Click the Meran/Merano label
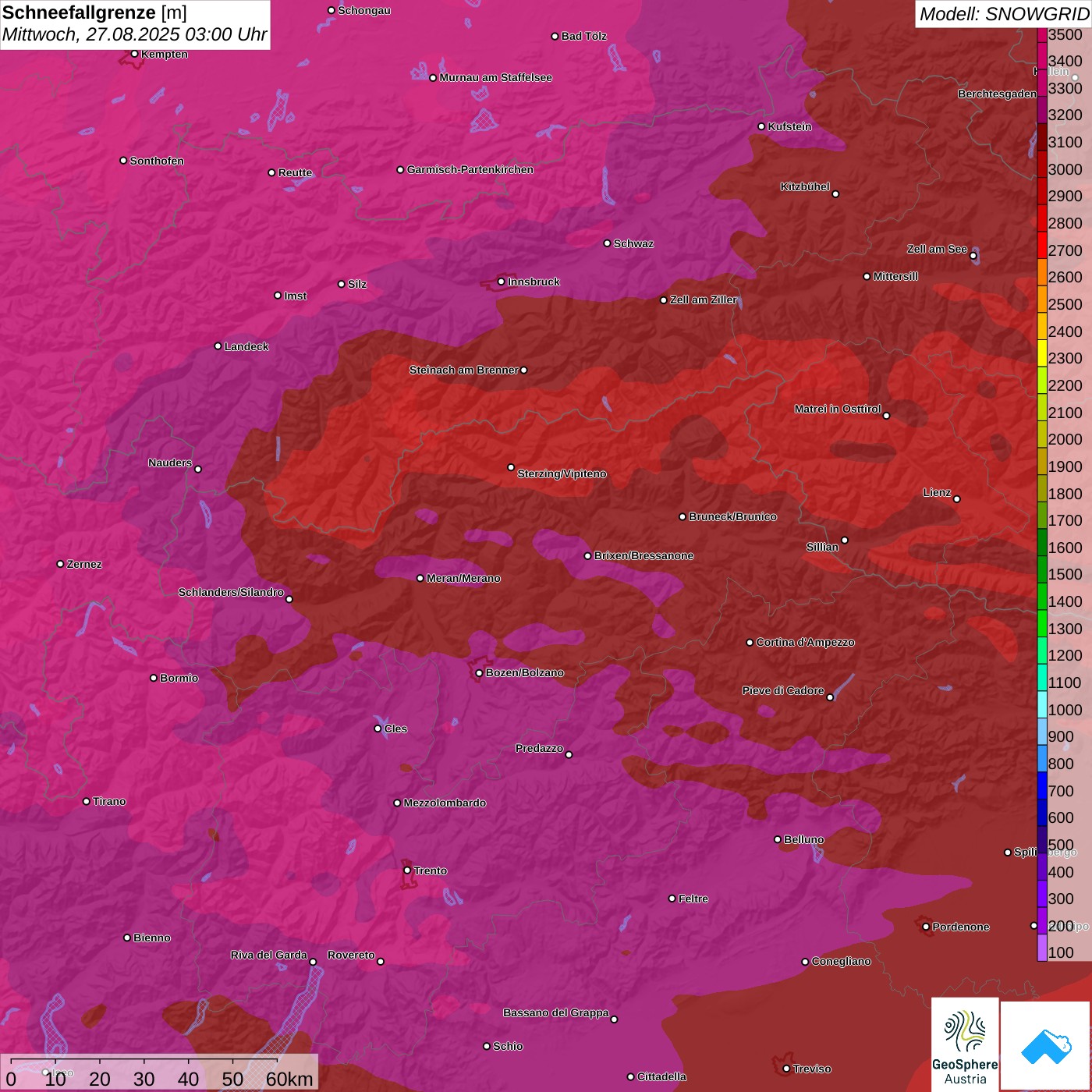 click(463, 578)
